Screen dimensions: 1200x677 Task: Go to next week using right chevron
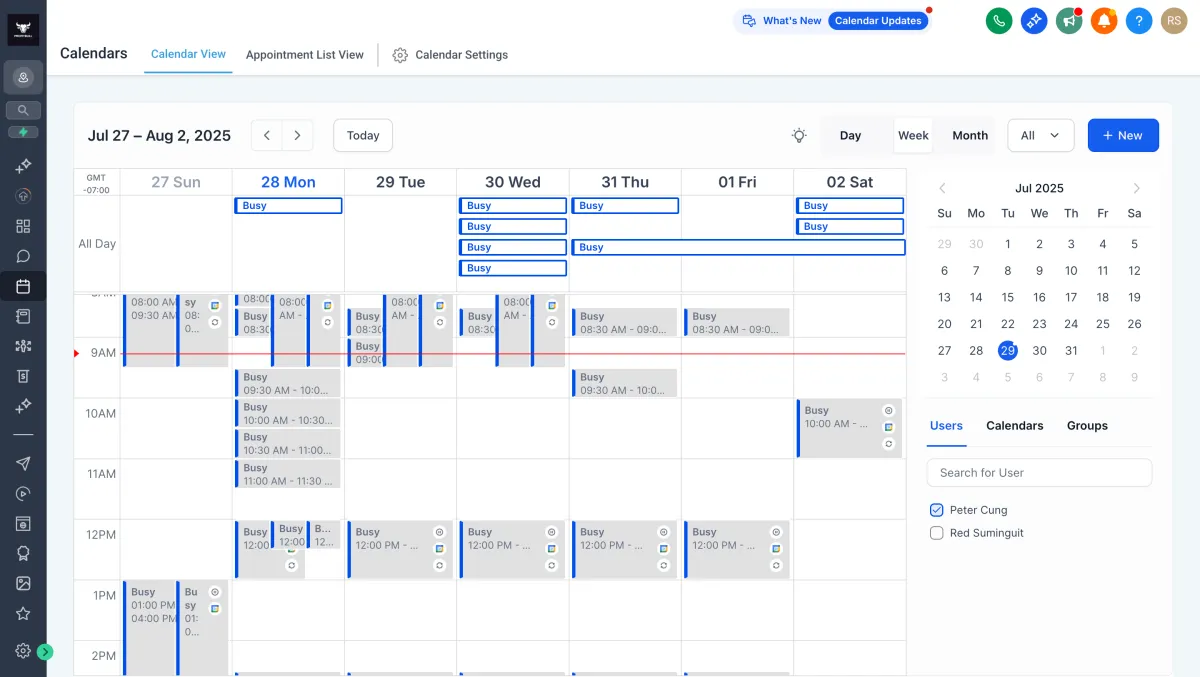point(297,136)
